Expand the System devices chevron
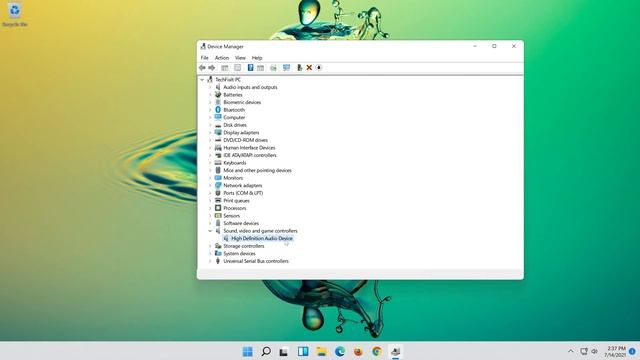Screen dimensions: 640x360 point(210,253)
